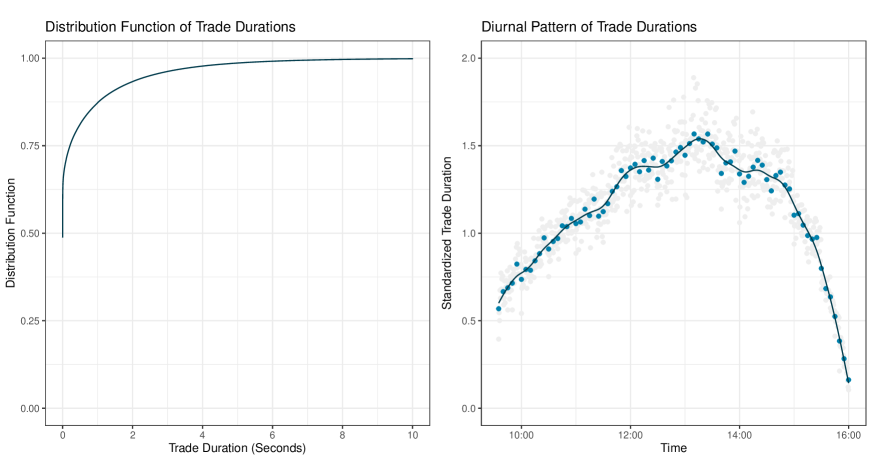The height and width of the screenshot is (476, 872).
Task: Click the x-axis tick label 6
Action: tap(272, 435)
